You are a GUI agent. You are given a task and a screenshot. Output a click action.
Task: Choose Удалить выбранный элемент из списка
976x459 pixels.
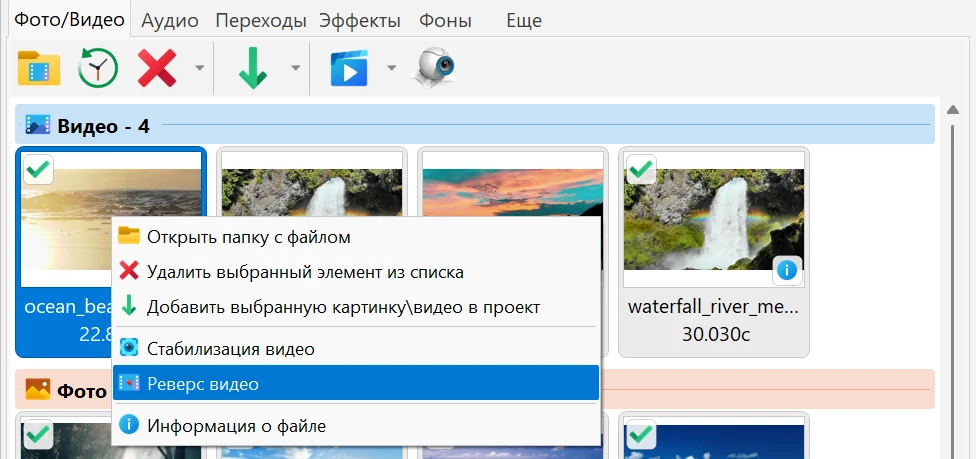[x=356, y=272]
